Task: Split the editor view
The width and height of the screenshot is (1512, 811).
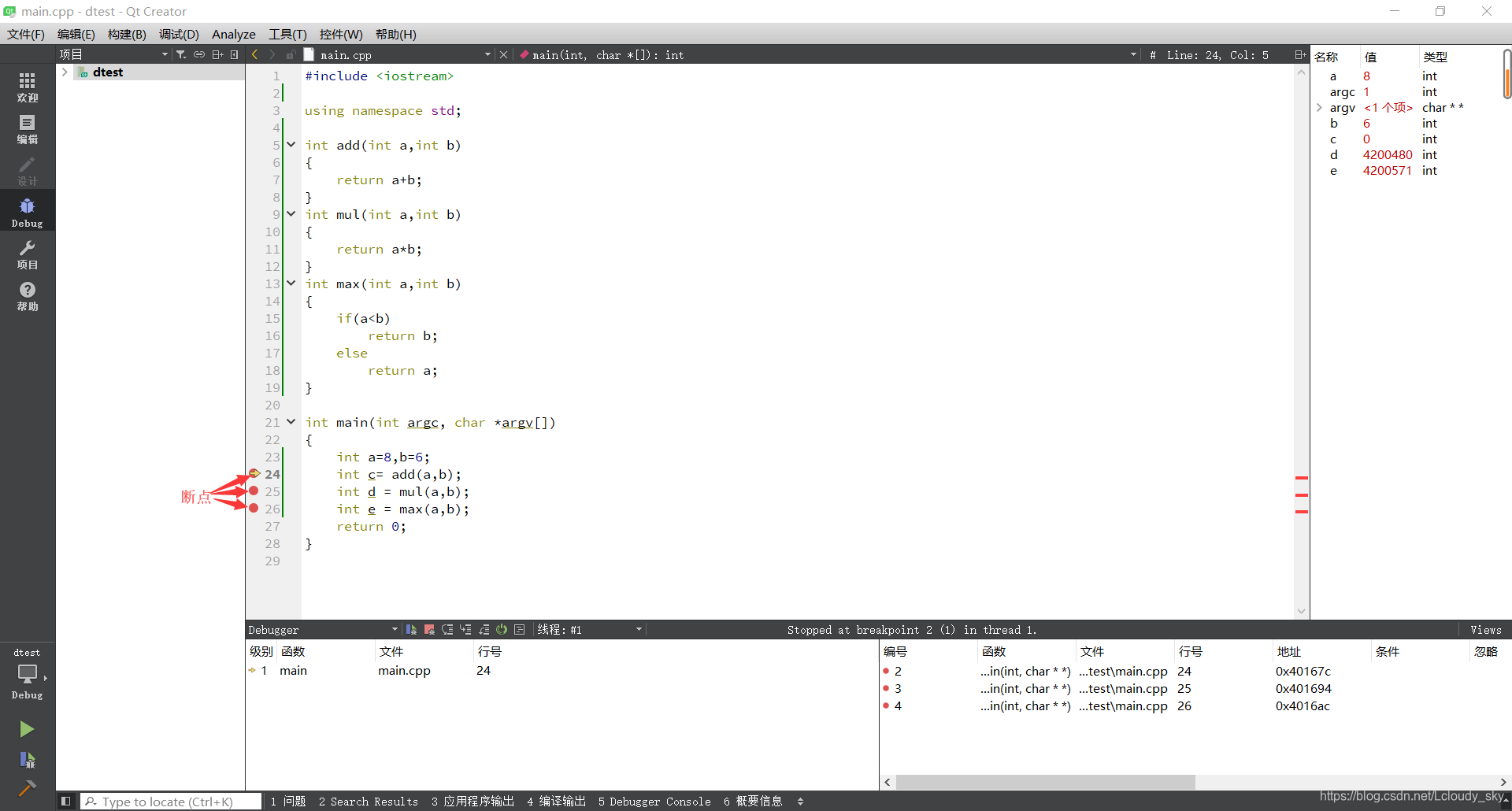Action: click(1299, 54)
